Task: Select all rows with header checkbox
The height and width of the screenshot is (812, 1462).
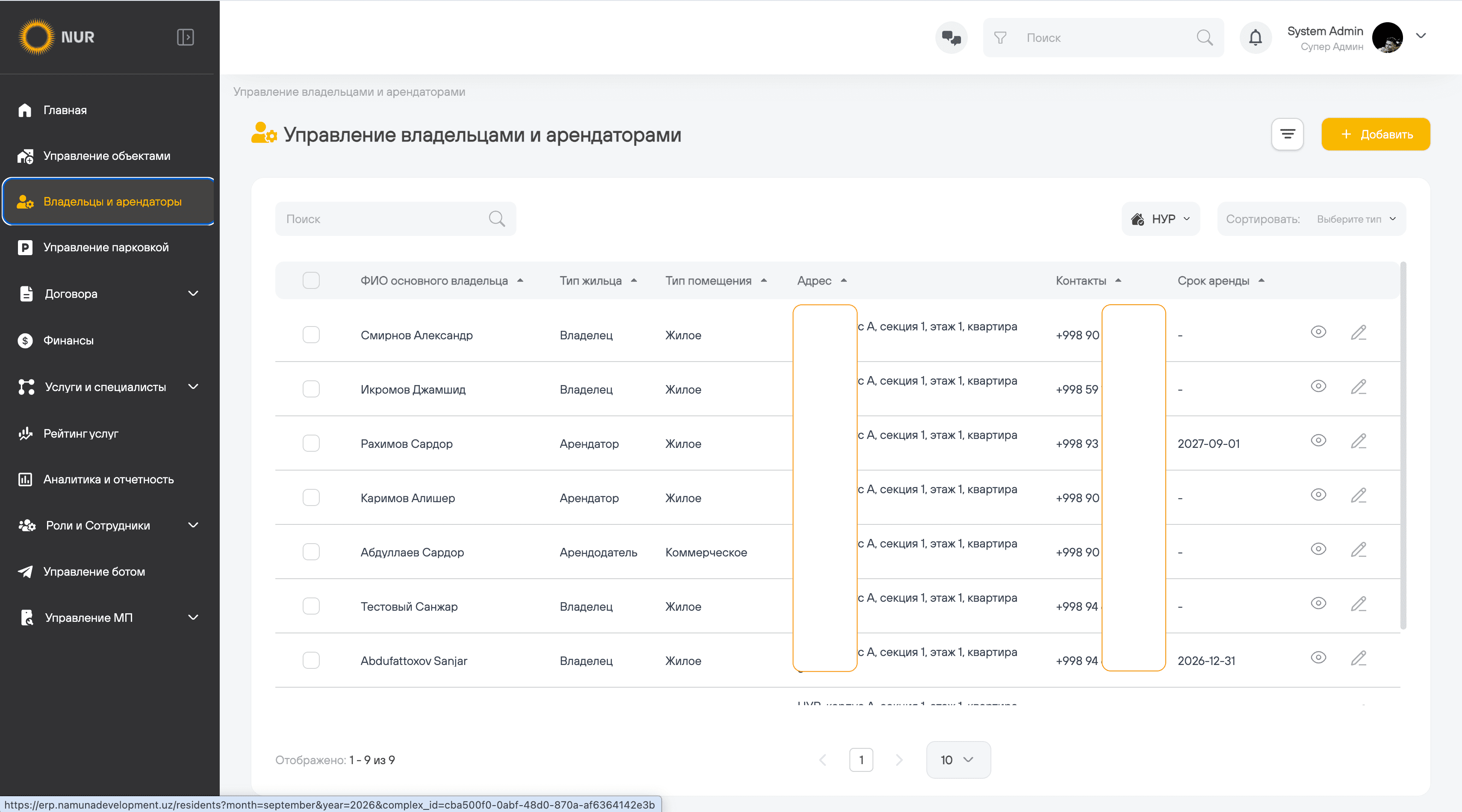Action: (x=311, y=280)
